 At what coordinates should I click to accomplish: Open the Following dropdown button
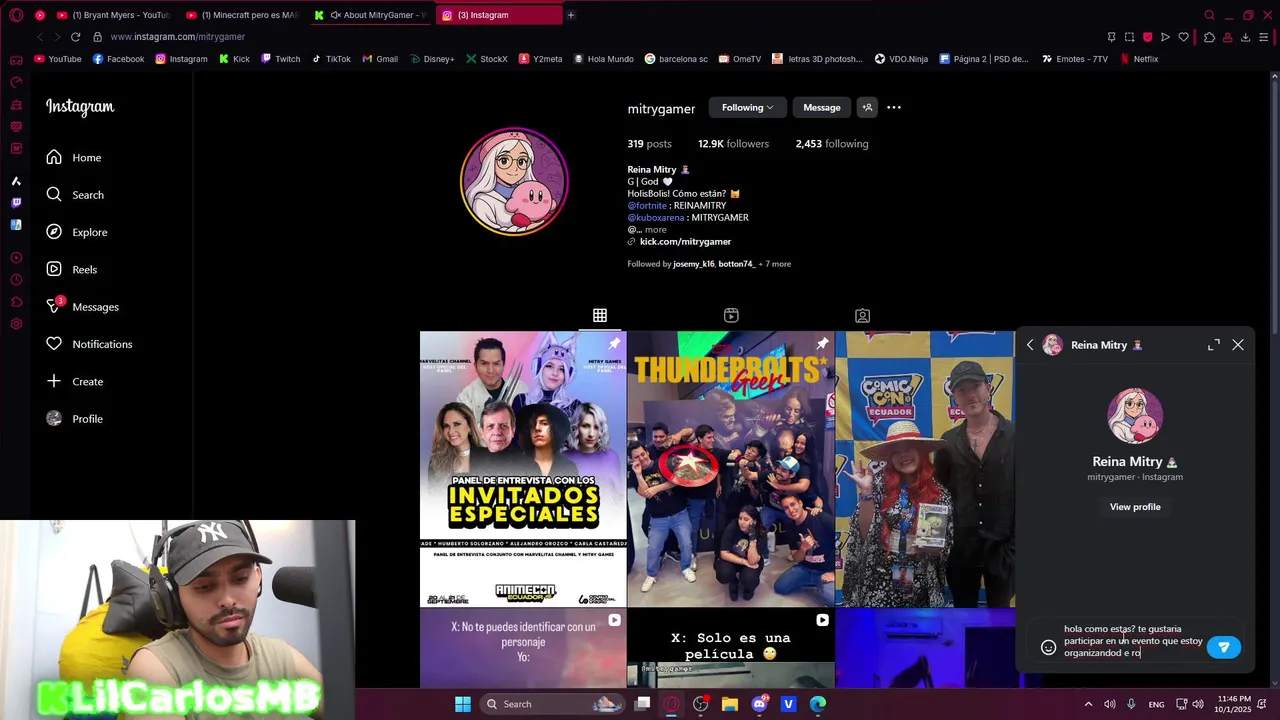(747, 107)
